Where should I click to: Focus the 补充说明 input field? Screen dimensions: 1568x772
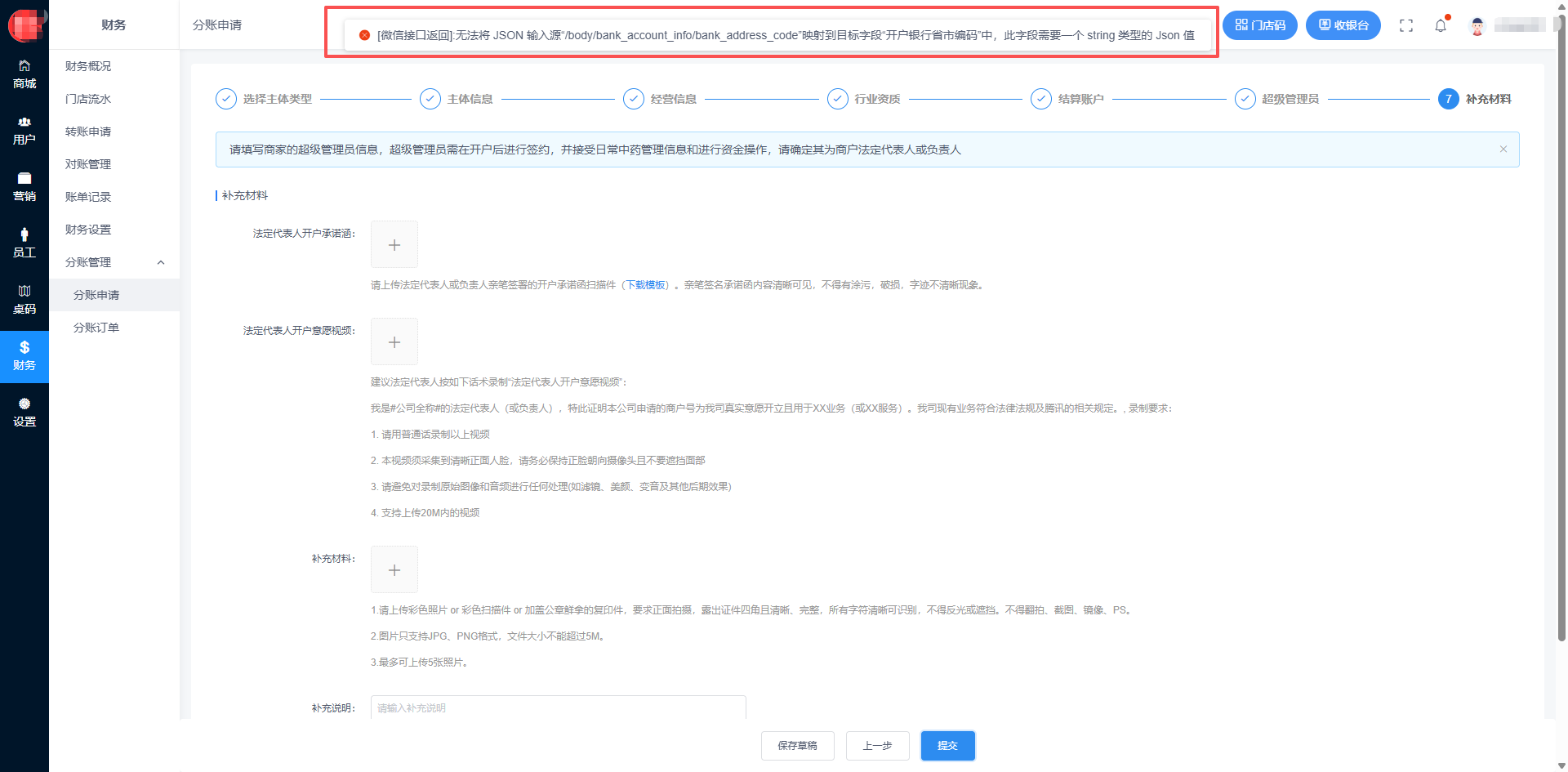click(559, 707)
